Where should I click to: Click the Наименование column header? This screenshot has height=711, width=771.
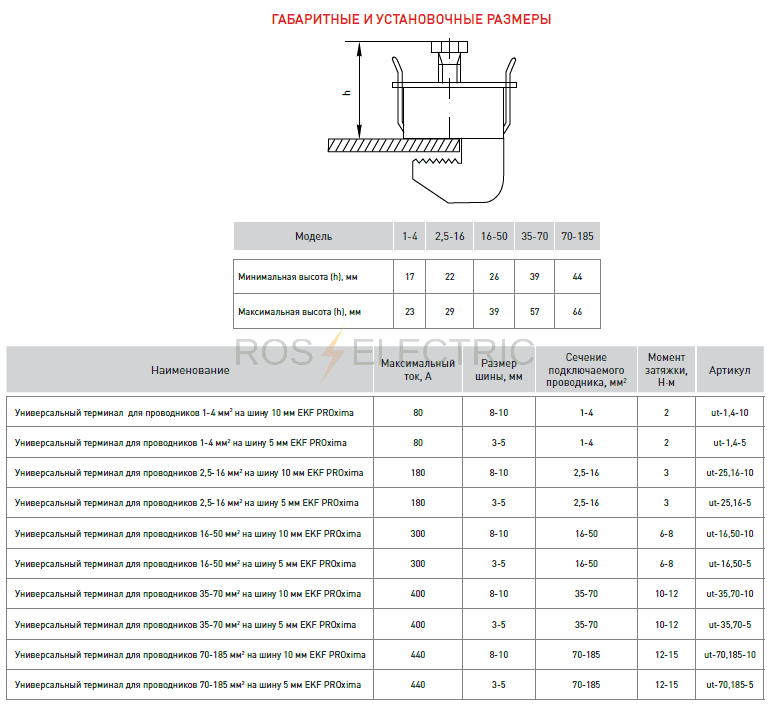[x=190, y=370]
